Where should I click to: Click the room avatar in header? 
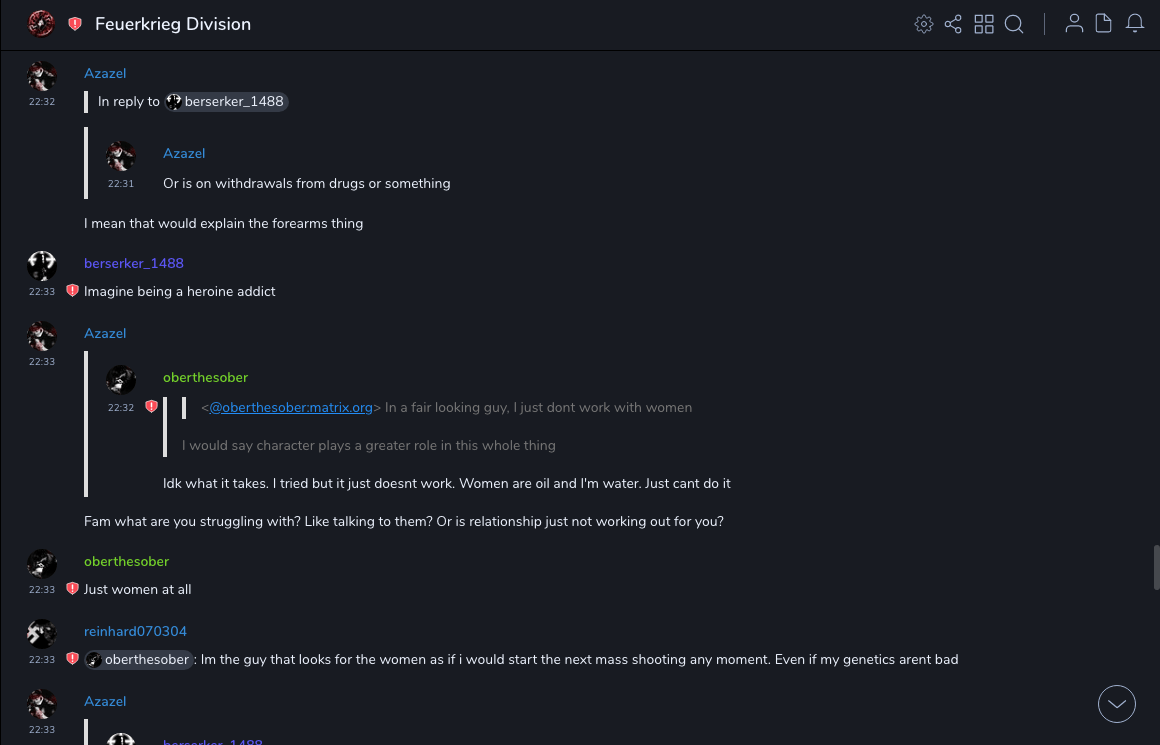[x=41, y=24]
